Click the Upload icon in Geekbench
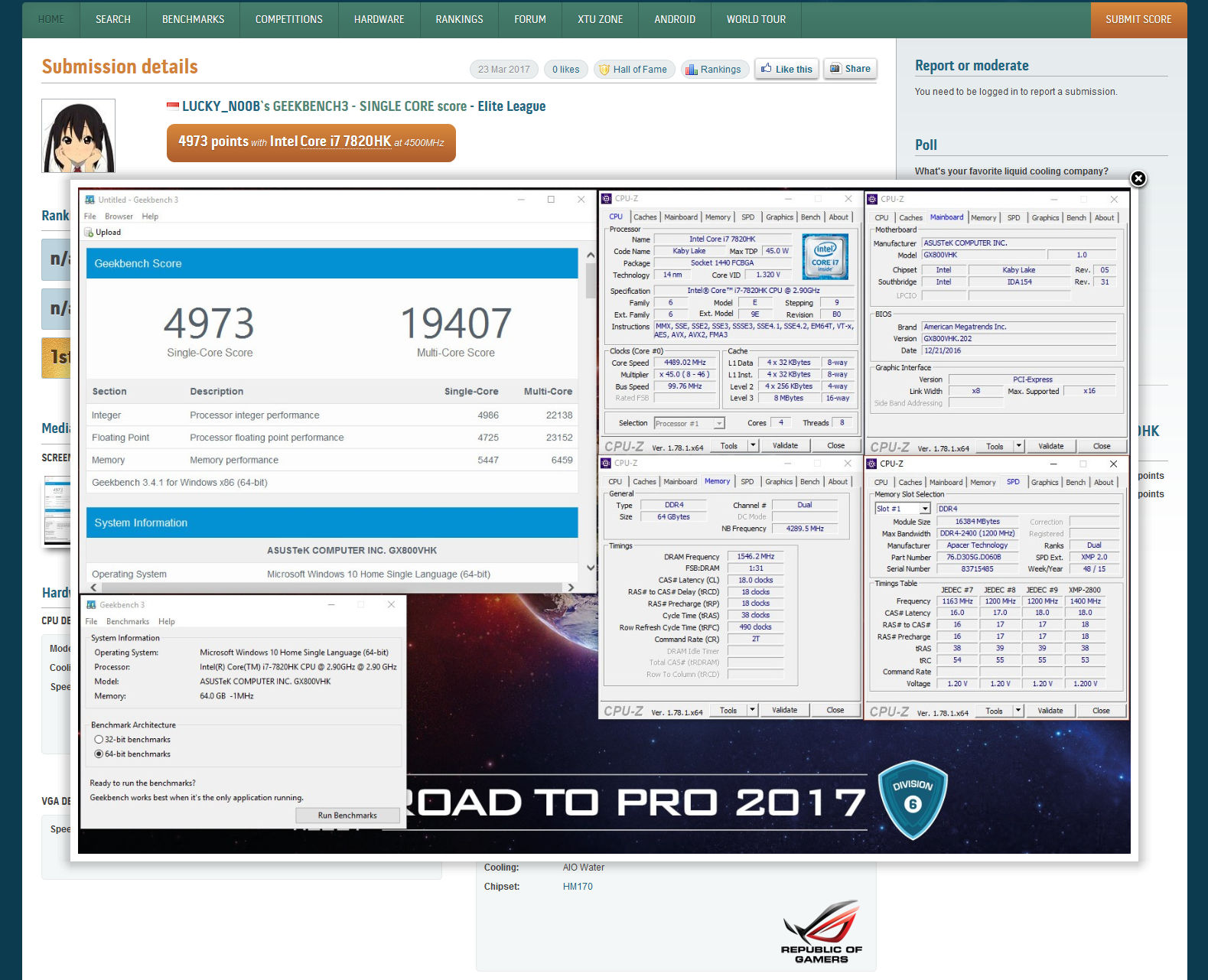Screen dimensions: 1208x980 pos(90,233)
